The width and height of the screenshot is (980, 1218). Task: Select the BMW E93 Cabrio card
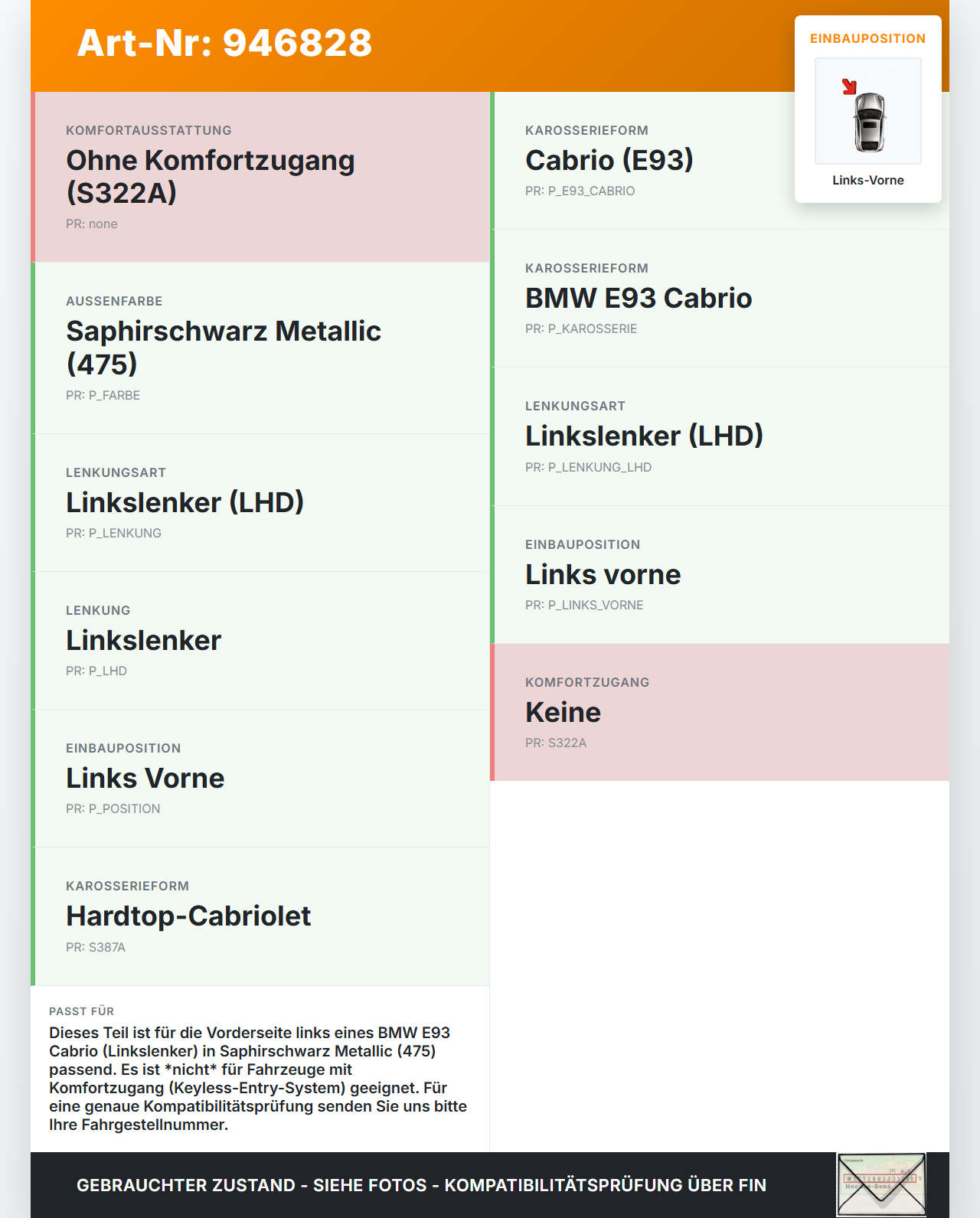click(720, 299)
